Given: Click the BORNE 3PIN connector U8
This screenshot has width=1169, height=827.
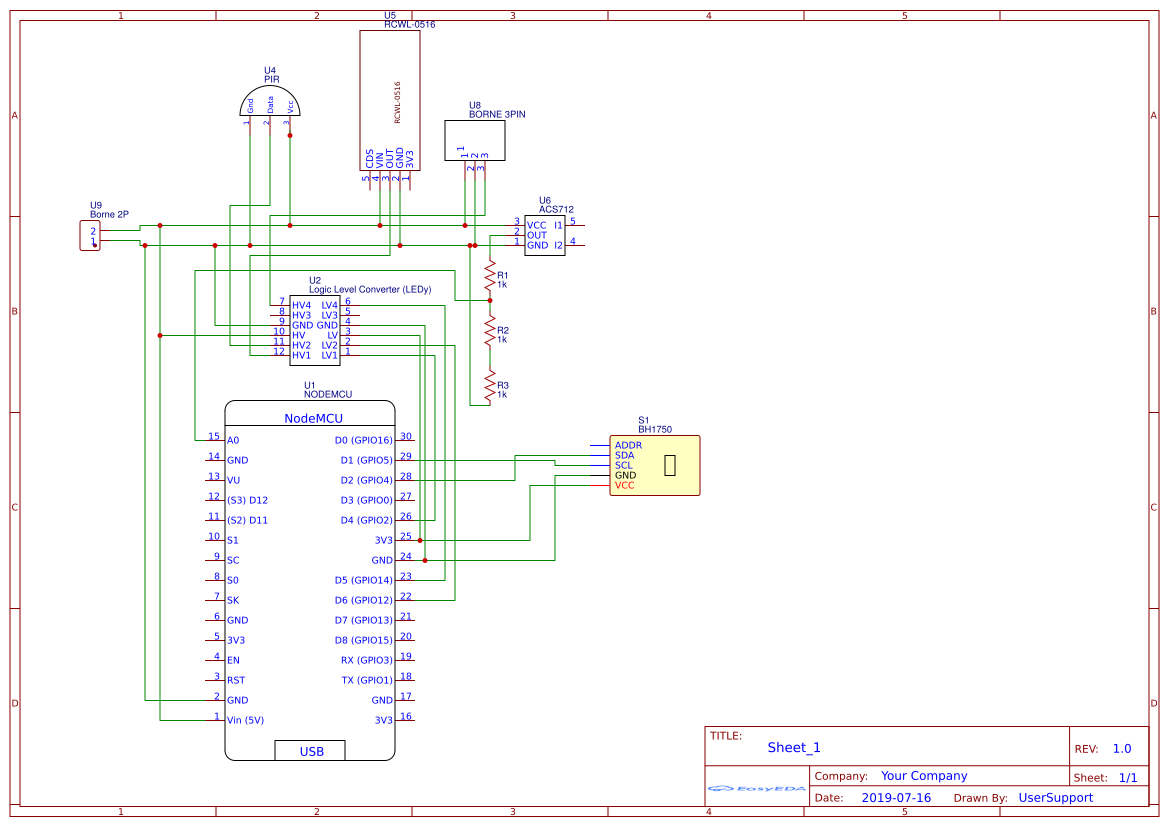Looking at the screenshot, I should (474, 140).
